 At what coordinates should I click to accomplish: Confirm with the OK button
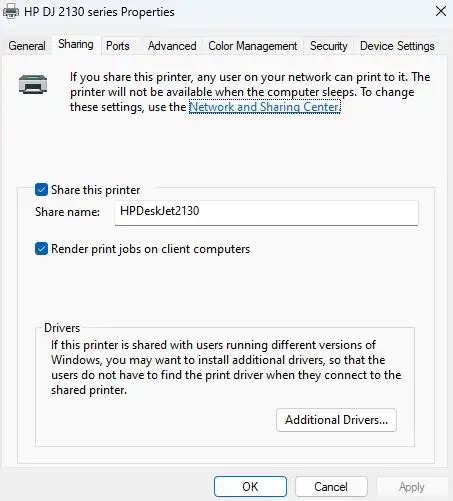click(250, 487)
